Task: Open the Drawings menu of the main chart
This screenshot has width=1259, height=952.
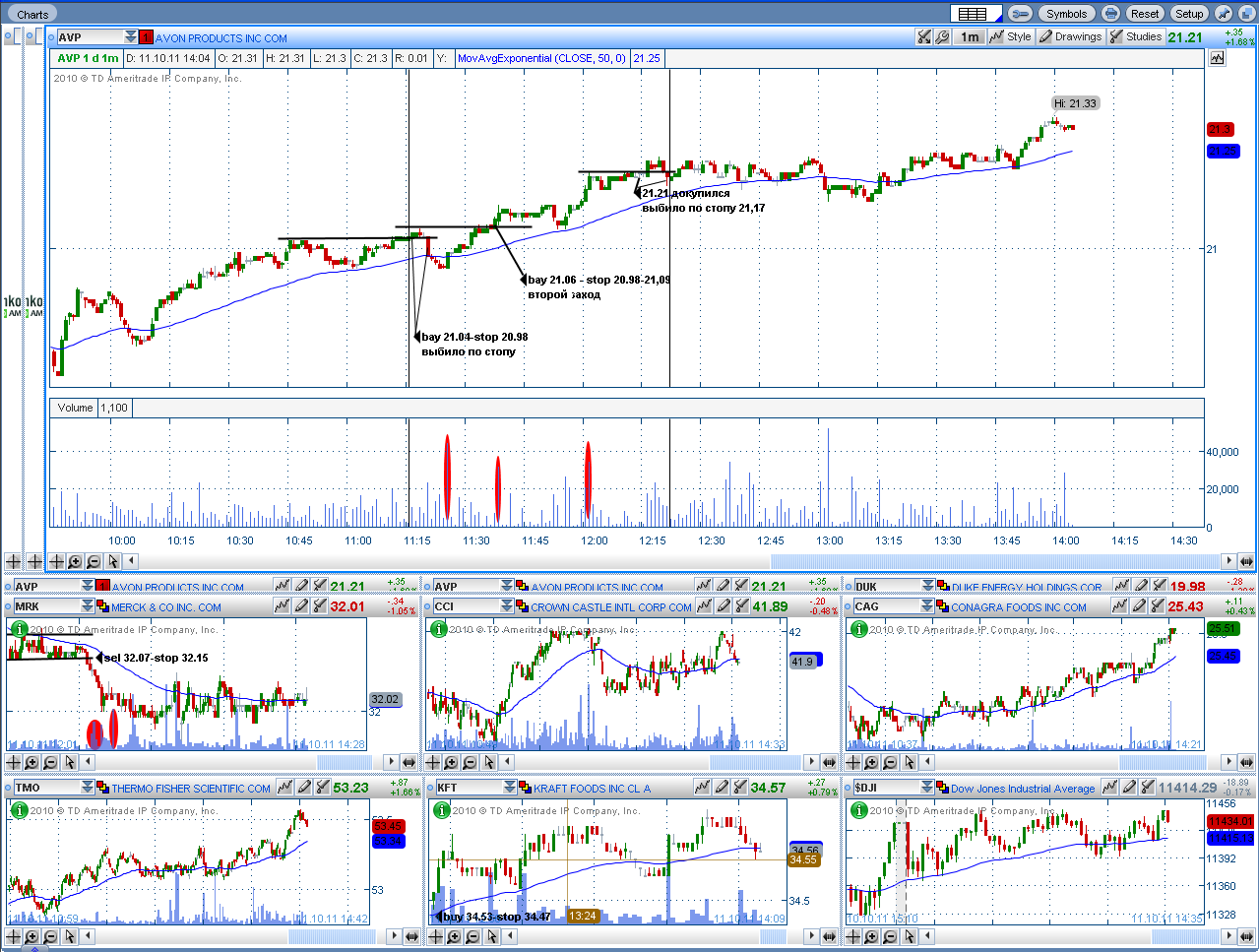Action: point(1070,37)
